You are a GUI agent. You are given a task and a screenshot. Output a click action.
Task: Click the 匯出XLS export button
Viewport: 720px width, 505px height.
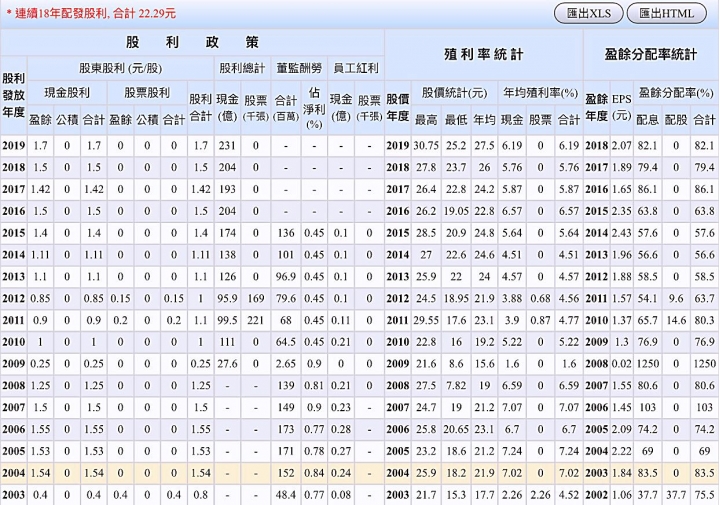click(588, 13)
